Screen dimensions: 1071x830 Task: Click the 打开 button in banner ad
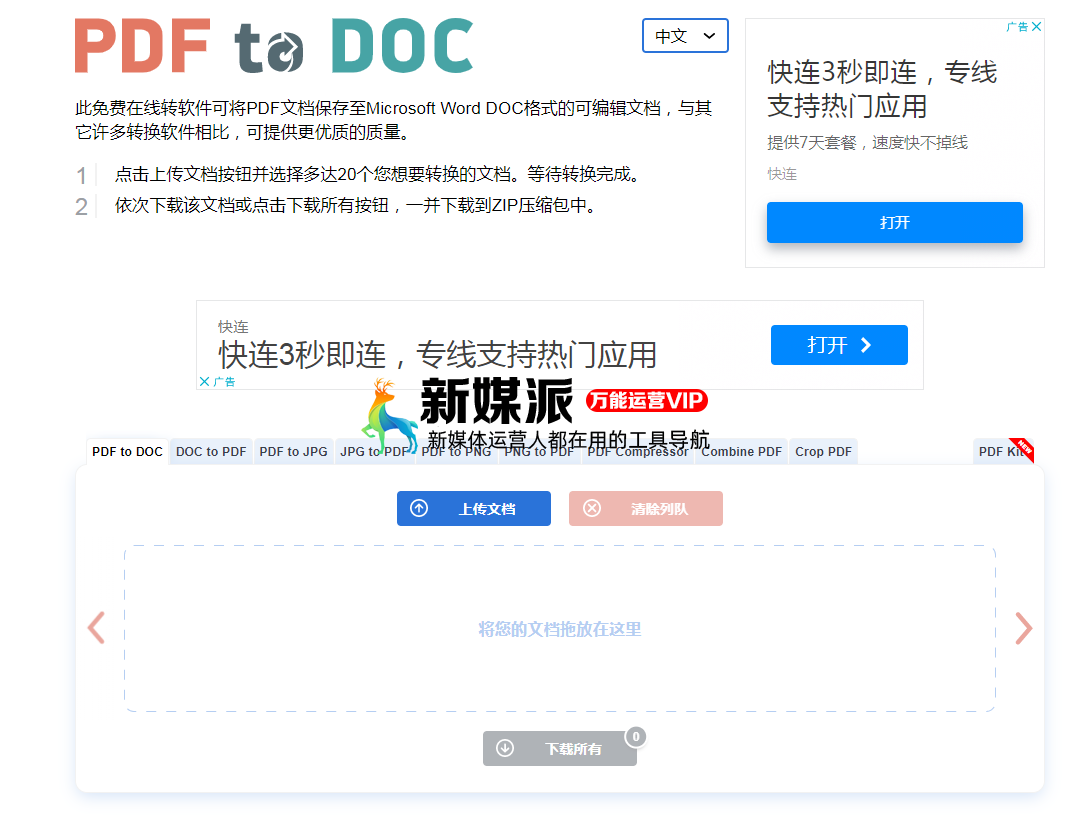click(839, 345)
